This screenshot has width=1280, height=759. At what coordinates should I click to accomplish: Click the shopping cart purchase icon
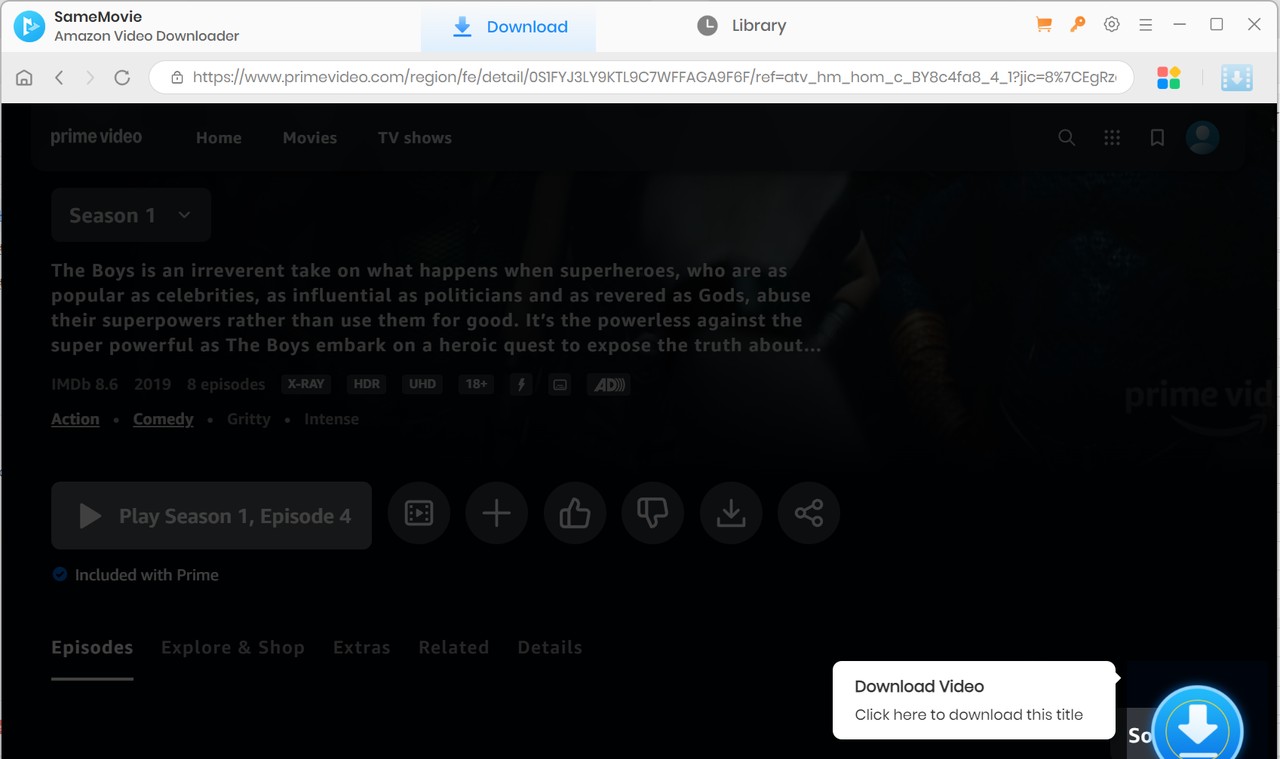pyautogui.click(x=1044, y=25)
